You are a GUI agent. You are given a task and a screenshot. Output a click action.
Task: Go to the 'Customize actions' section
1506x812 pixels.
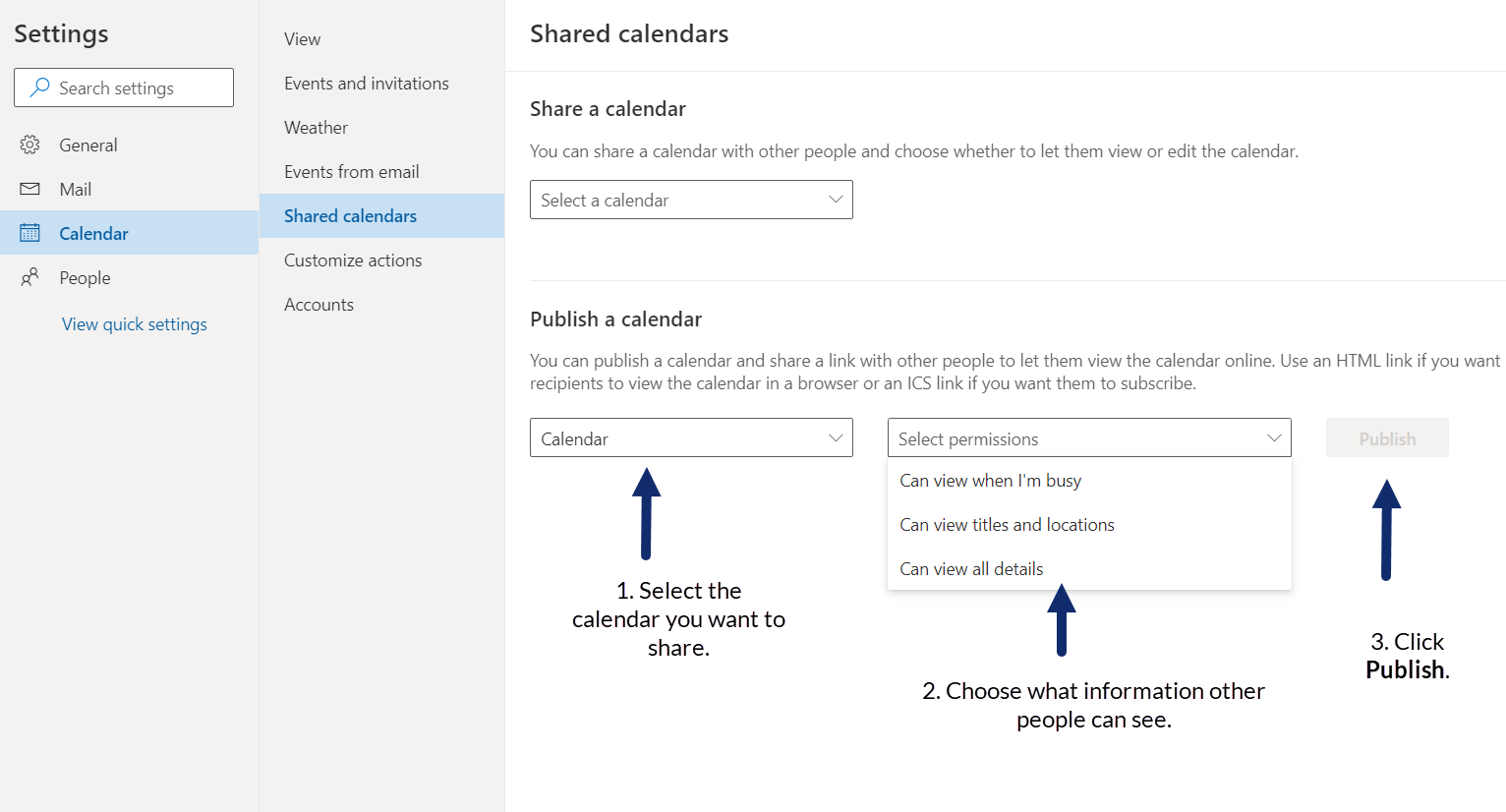(x=352, y=260)
